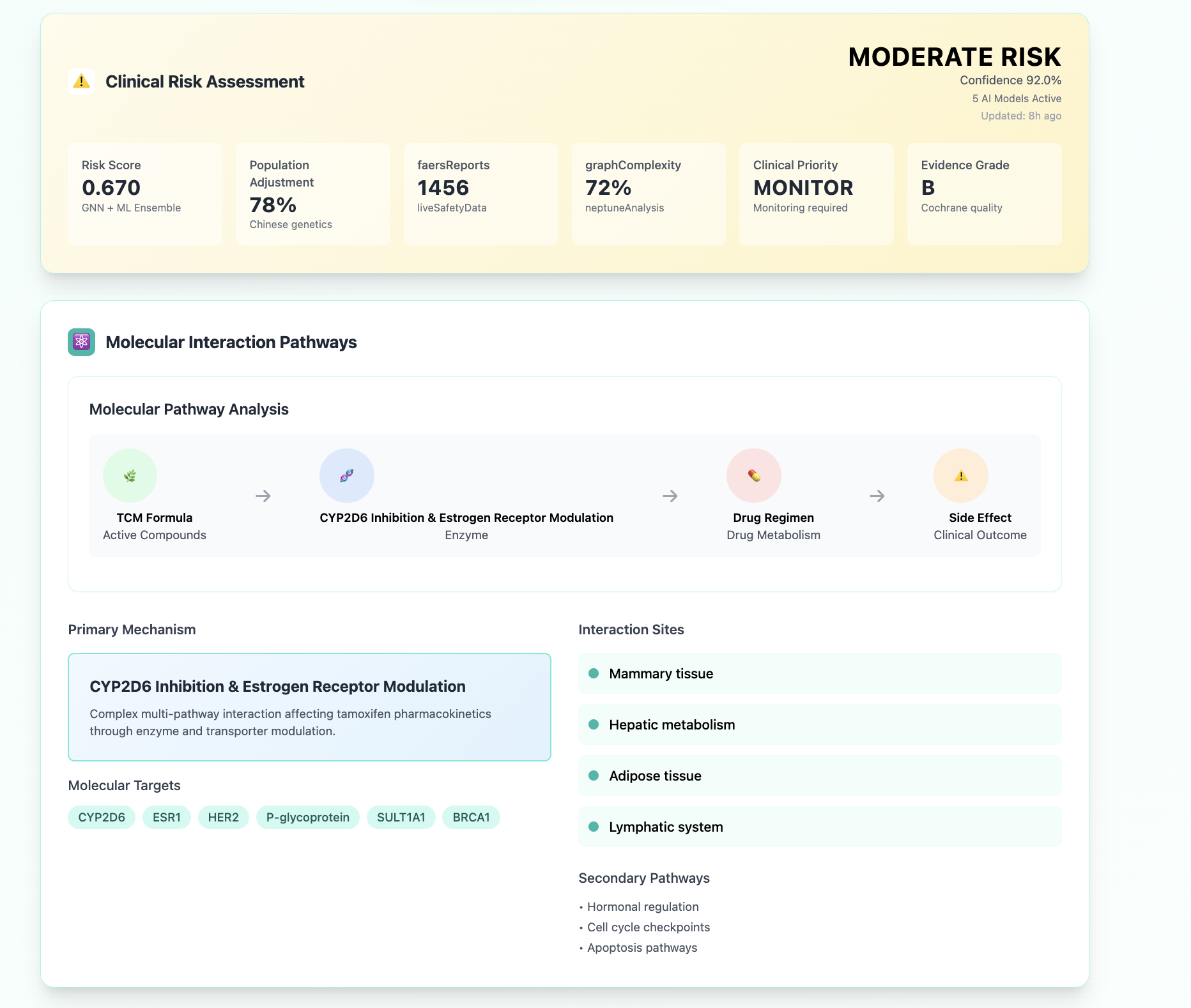Click the graphComplexity value 72%
Viewport: 1191px width, 1008px height.
(x=608, y=188)
